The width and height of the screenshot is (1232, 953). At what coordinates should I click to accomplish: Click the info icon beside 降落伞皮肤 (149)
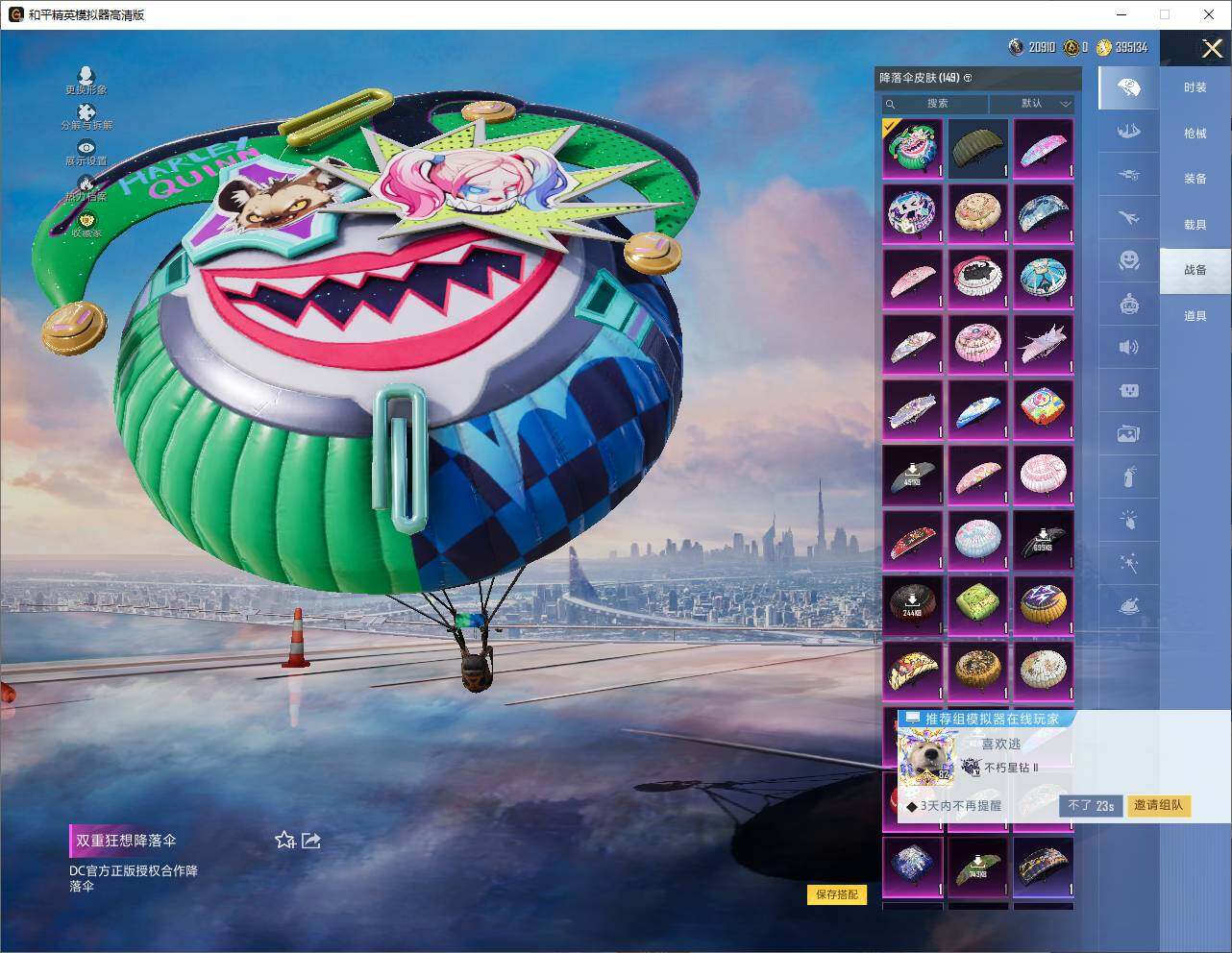969,78
